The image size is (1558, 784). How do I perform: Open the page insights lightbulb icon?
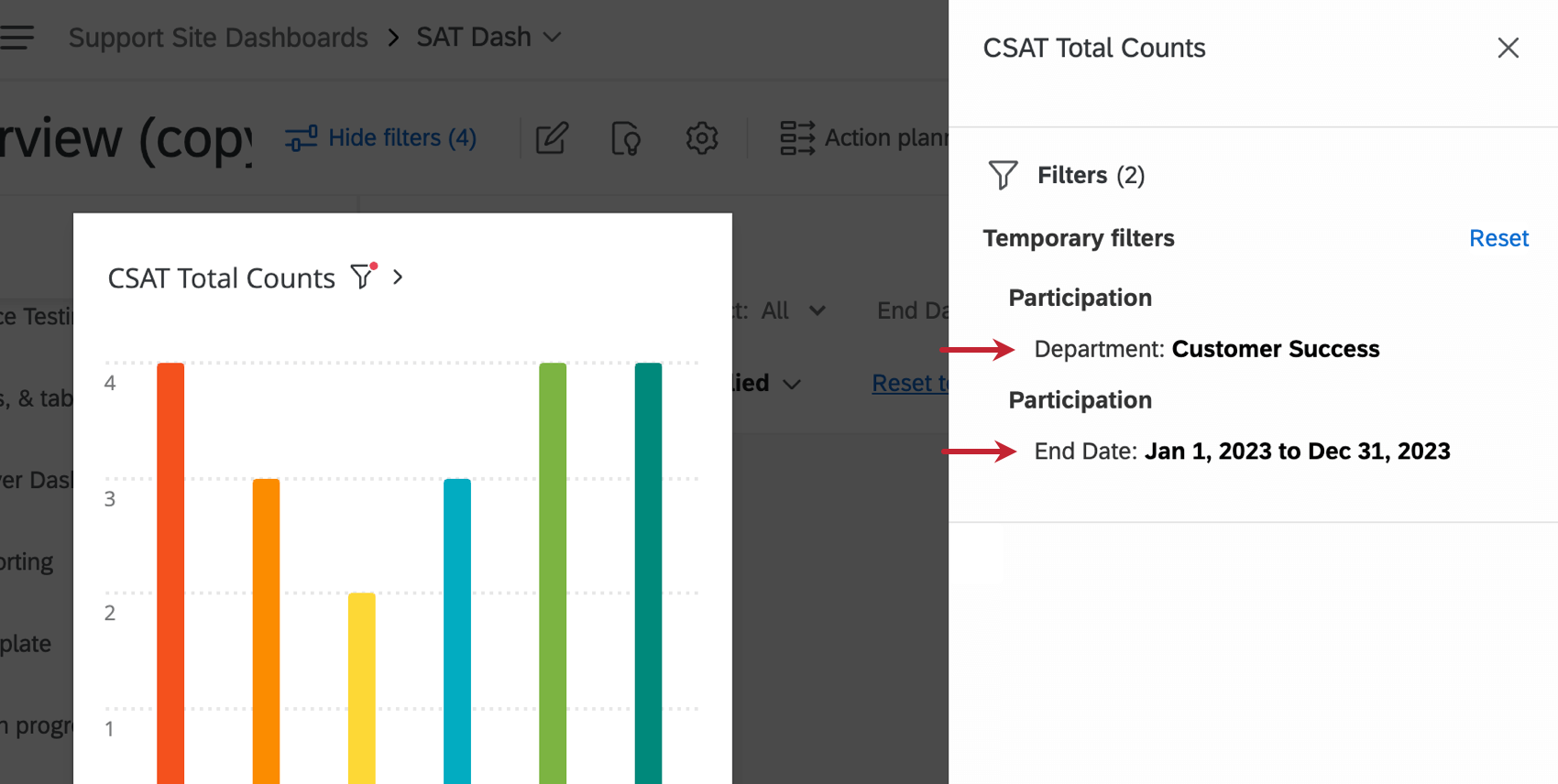tap(626, 138)
